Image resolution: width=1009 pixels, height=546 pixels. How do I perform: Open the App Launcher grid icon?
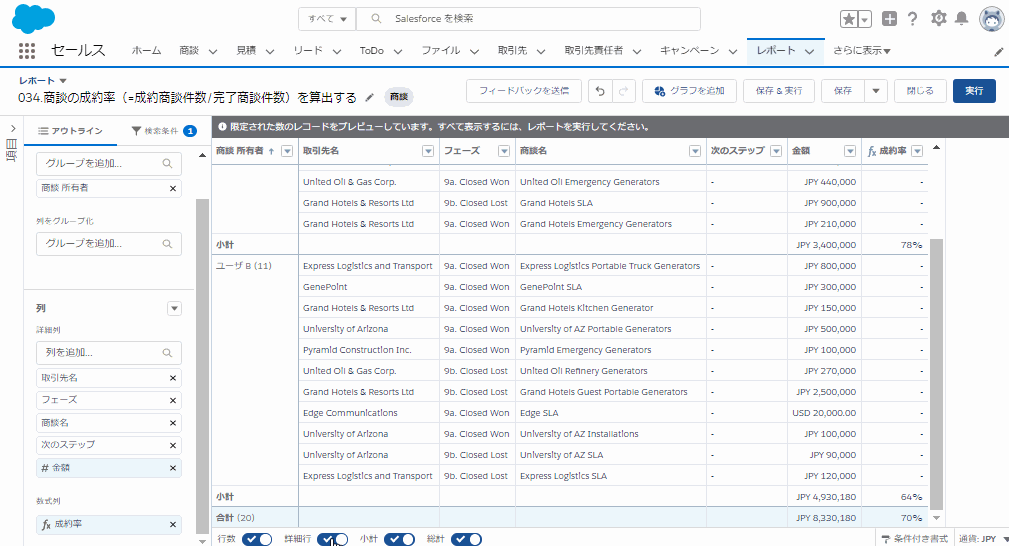pos(26,51)
